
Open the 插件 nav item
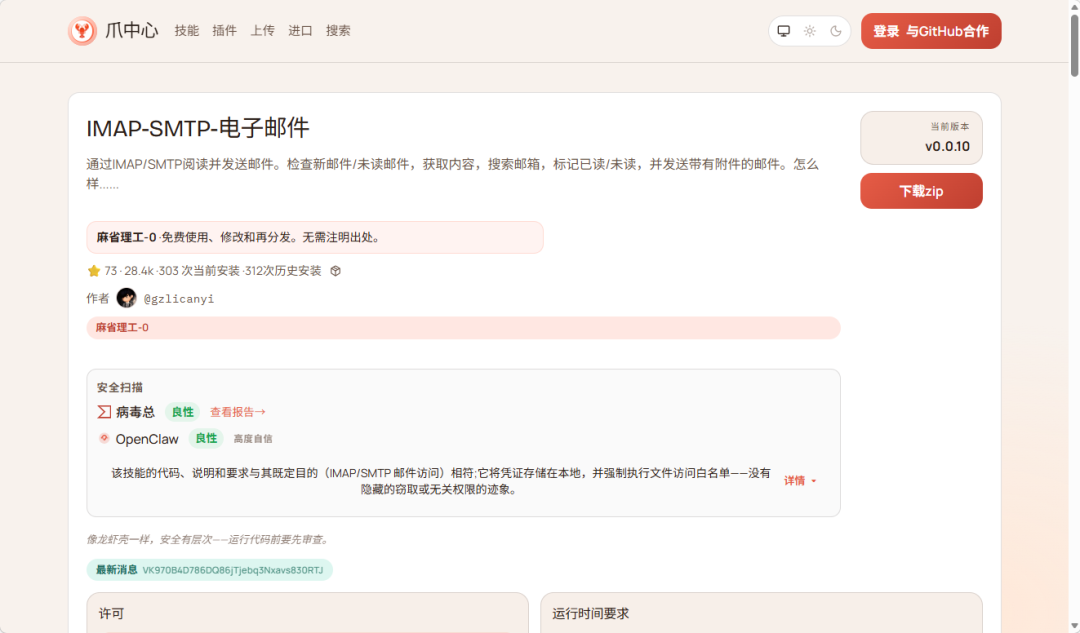coord(225,31)
